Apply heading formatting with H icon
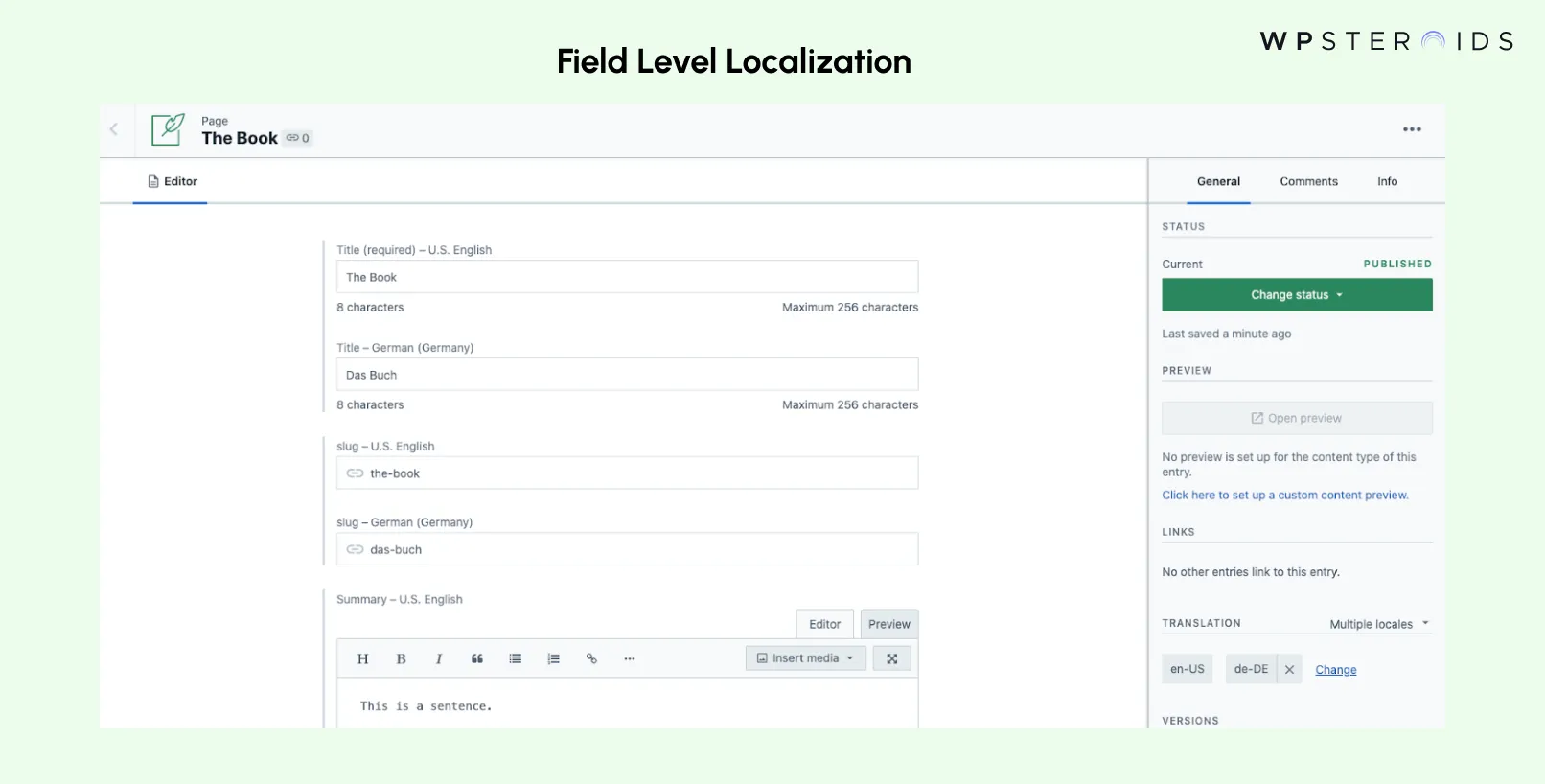Viewport: 1545px width, 784px height. [x=362, y=658]
